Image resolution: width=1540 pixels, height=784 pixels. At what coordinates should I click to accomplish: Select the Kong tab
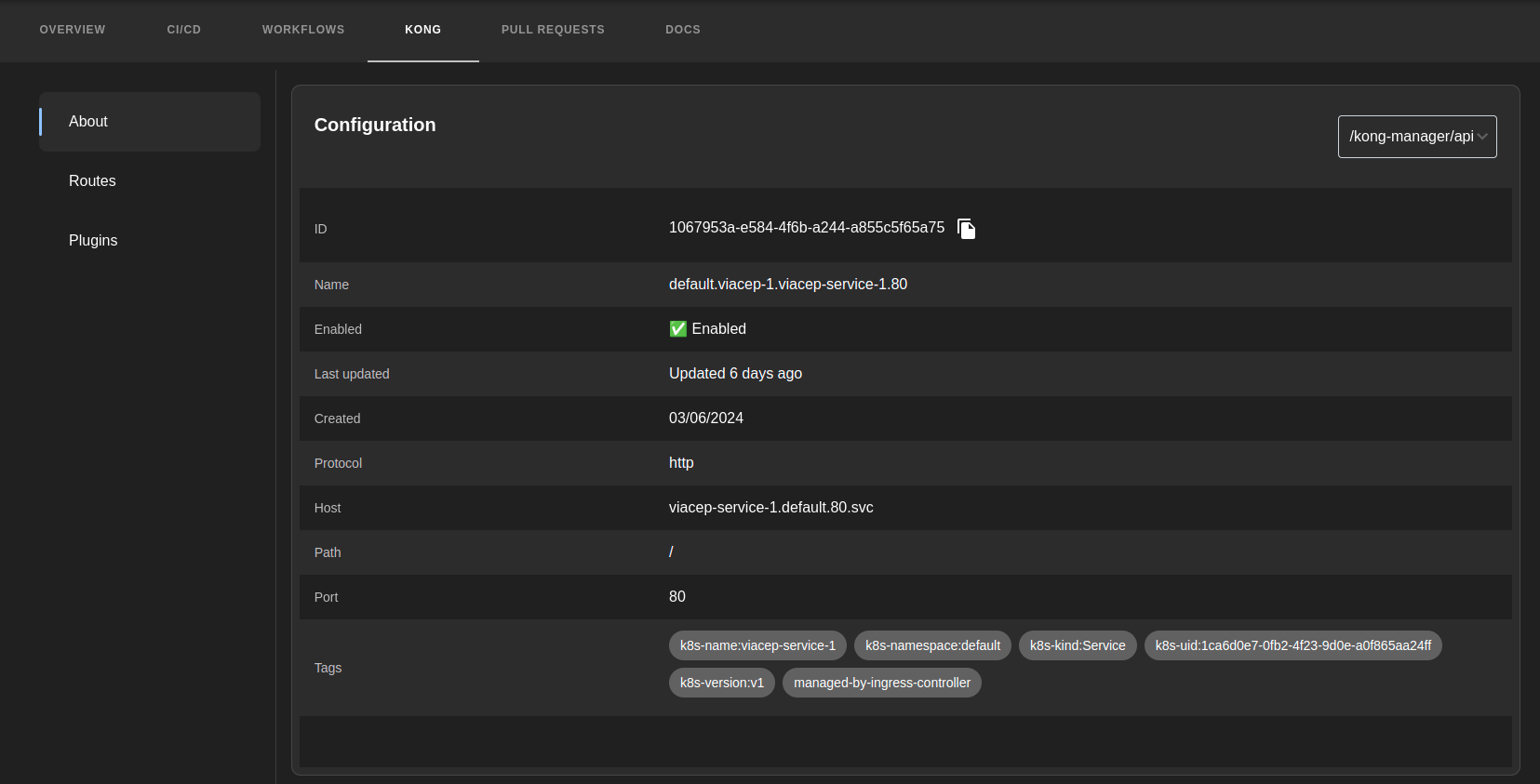pyautogui.click(x=423, y=30)
